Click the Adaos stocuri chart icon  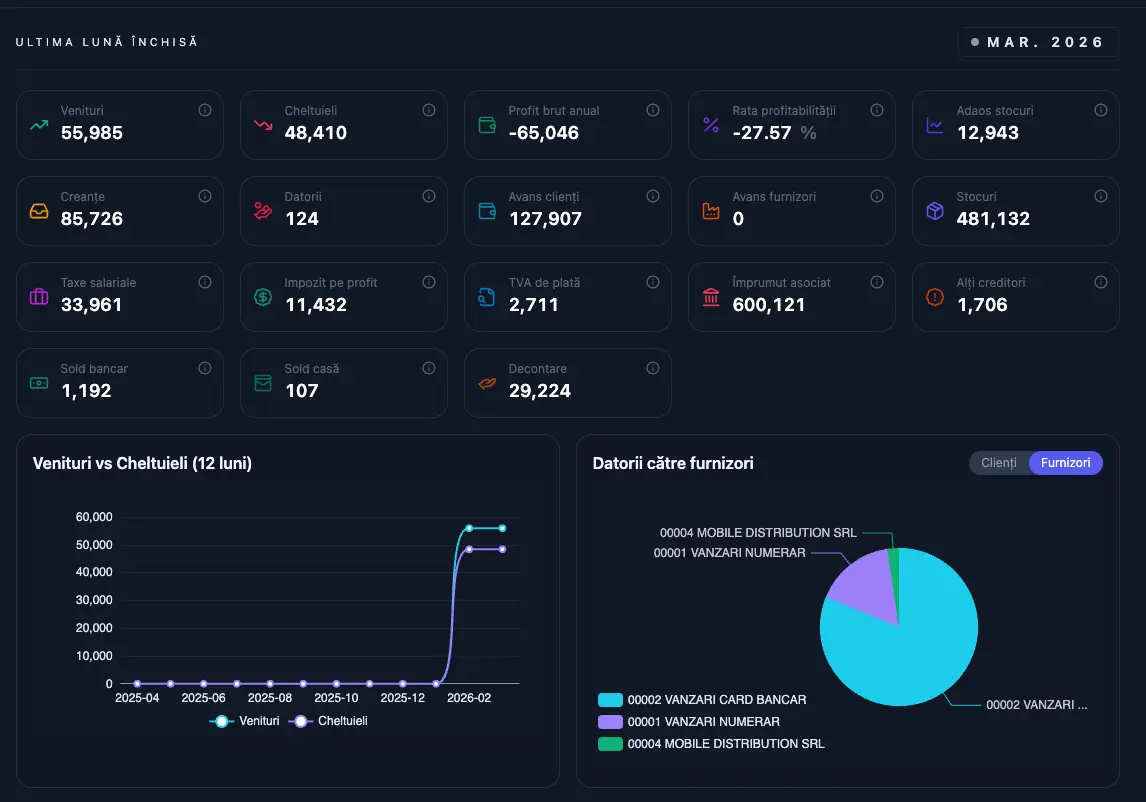click(x=935, y=125)
